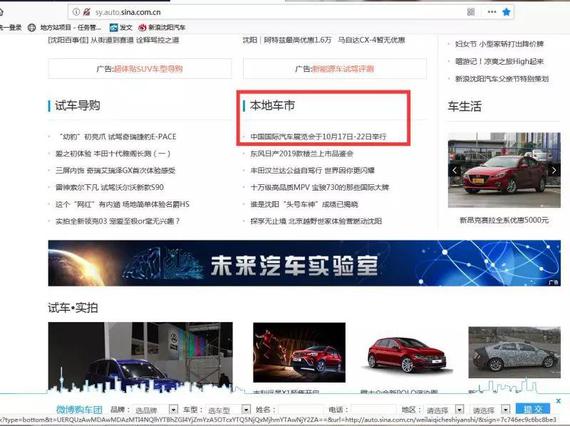Open the 本地车市 section heading
Screen dimensions: 570x426
[272, 105]
